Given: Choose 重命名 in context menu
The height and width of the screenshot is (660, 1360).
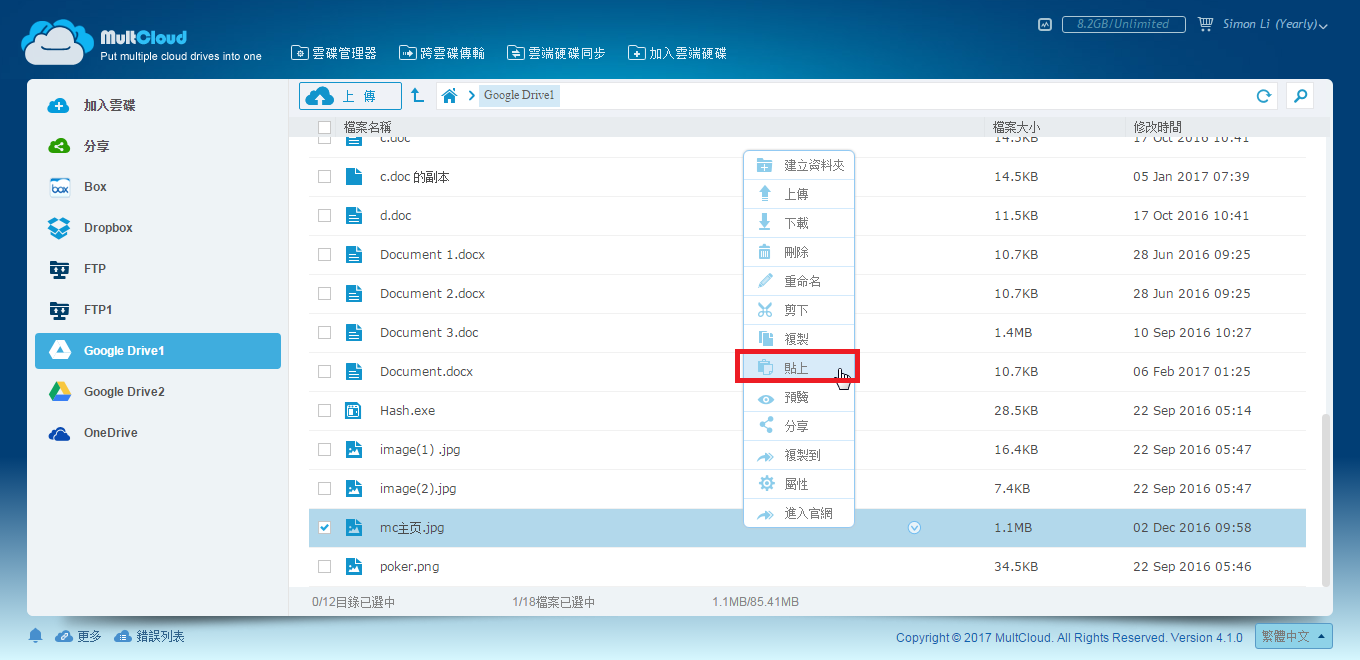Looking at the screenshot, I should [x=799, y=281].
